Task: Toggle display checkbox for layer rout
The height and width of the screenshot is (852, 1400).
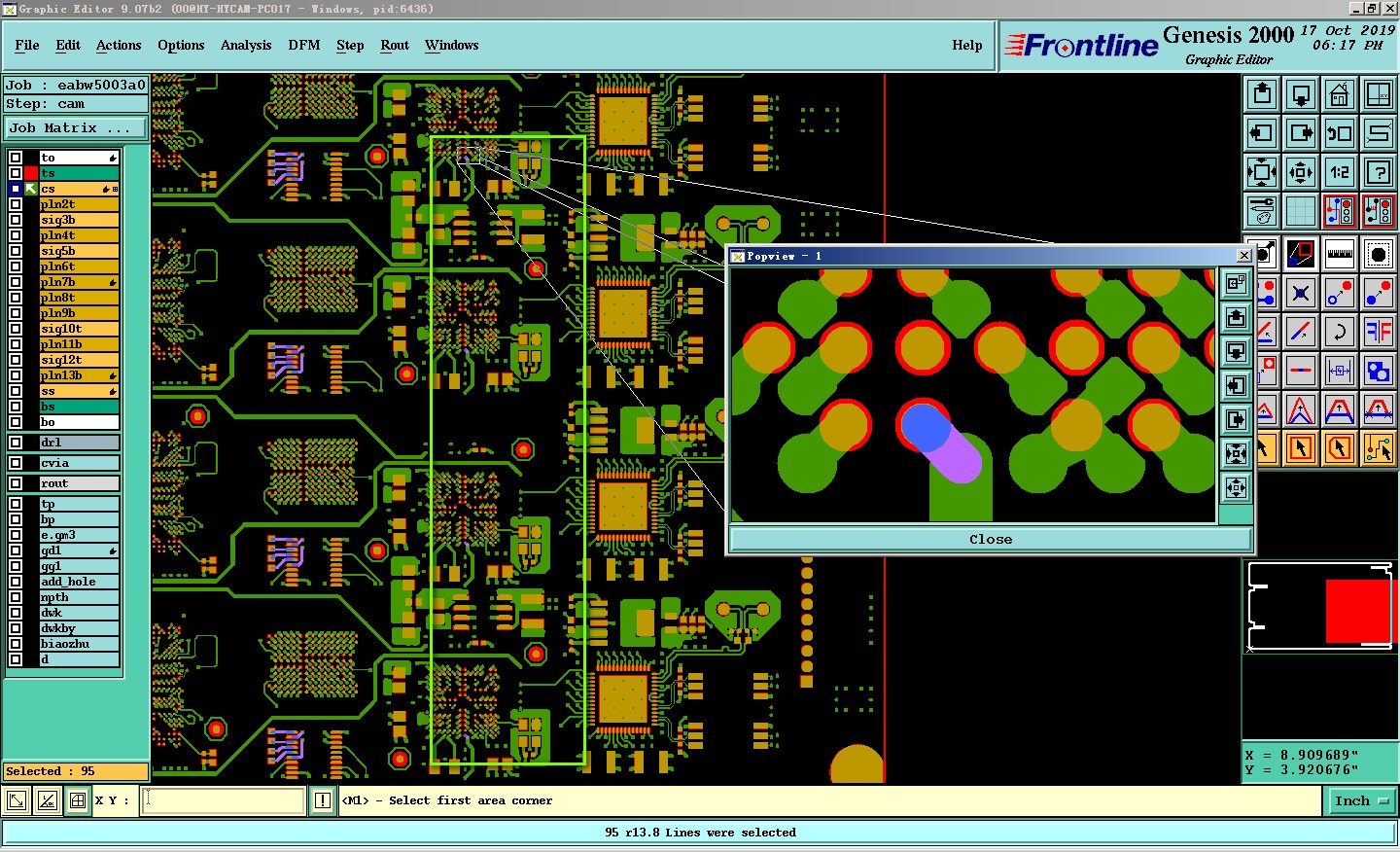Action: pyautogui.click(x=16, y=483)
